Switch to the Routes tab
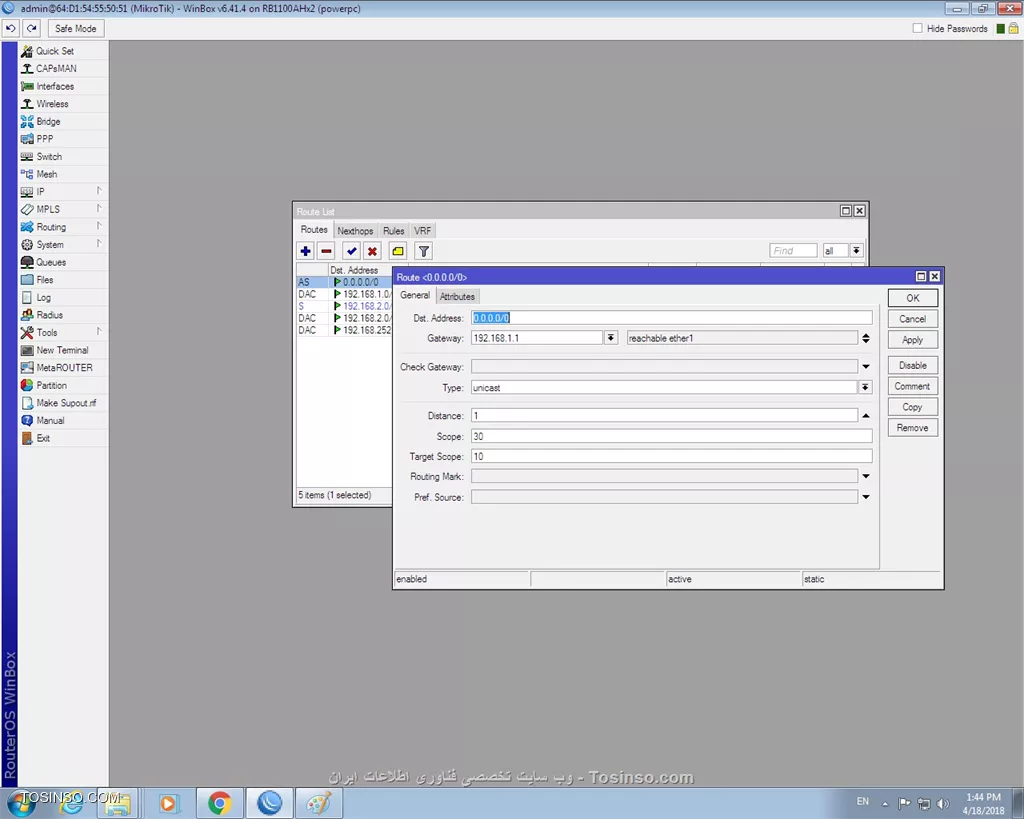 tap(314, 230)
